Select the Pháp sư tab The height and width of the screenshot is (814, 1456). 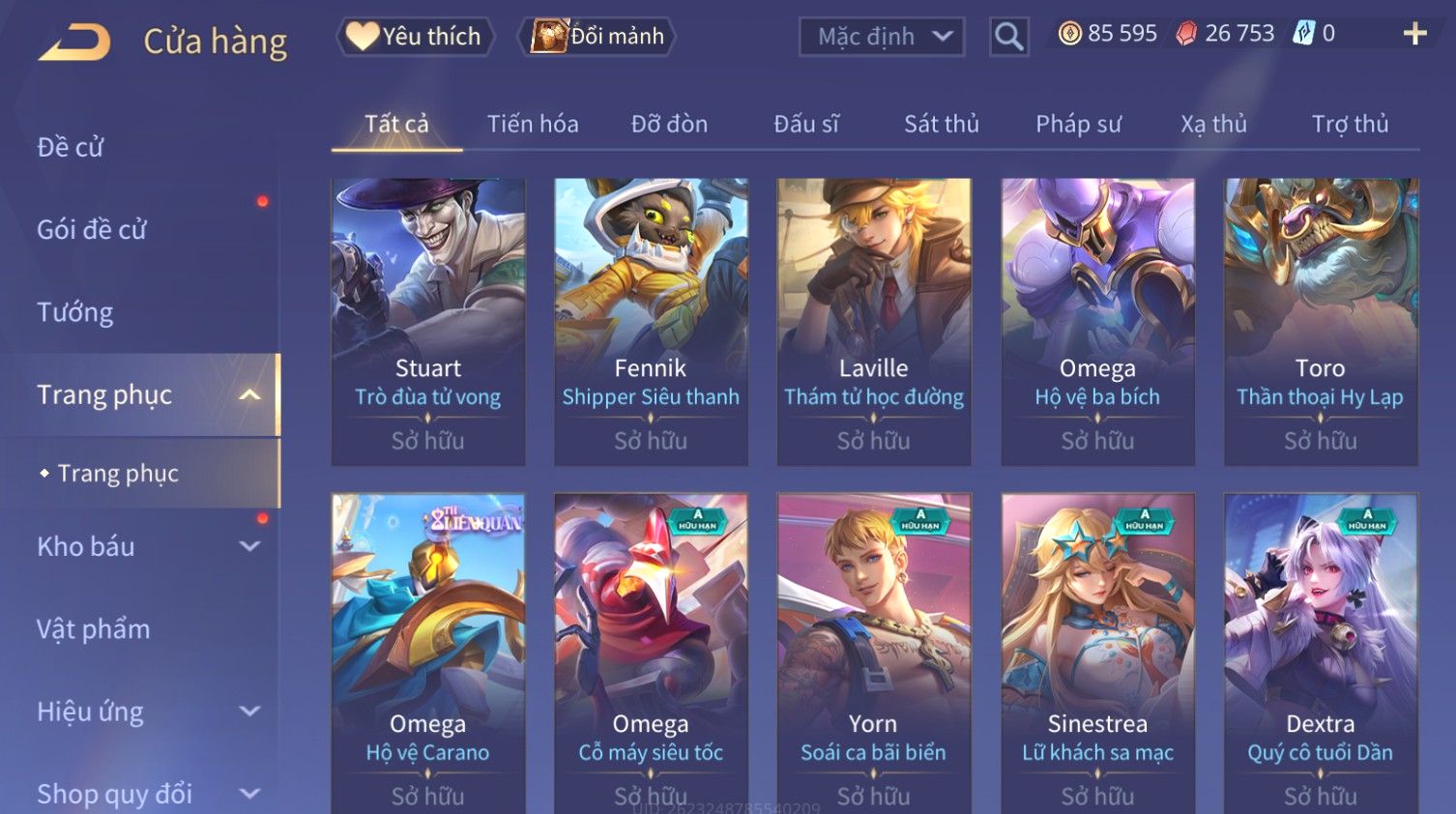click(1079, 124)
